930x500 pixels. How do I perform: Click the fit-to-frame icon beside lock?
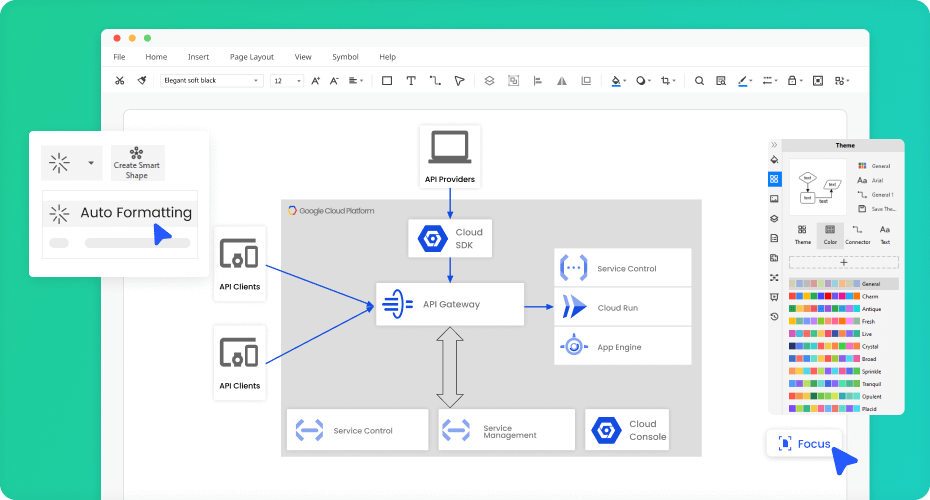click(x=818, y=81)
